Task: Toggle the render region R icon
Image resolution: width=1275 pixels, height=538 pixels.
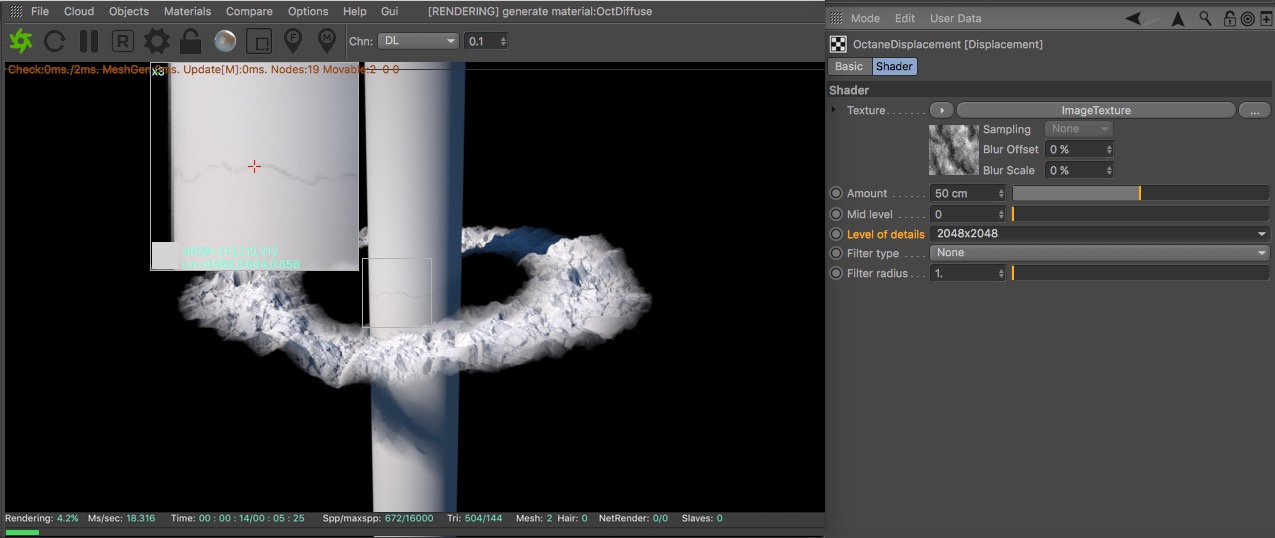Action: click(x=122, y=41)
